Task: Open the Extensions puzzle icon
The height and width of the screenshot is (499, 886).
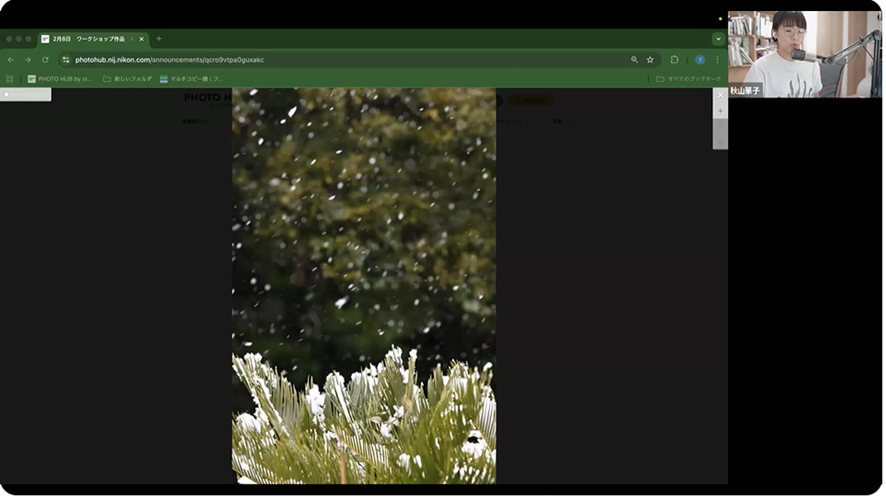Action: click(674, 60)
